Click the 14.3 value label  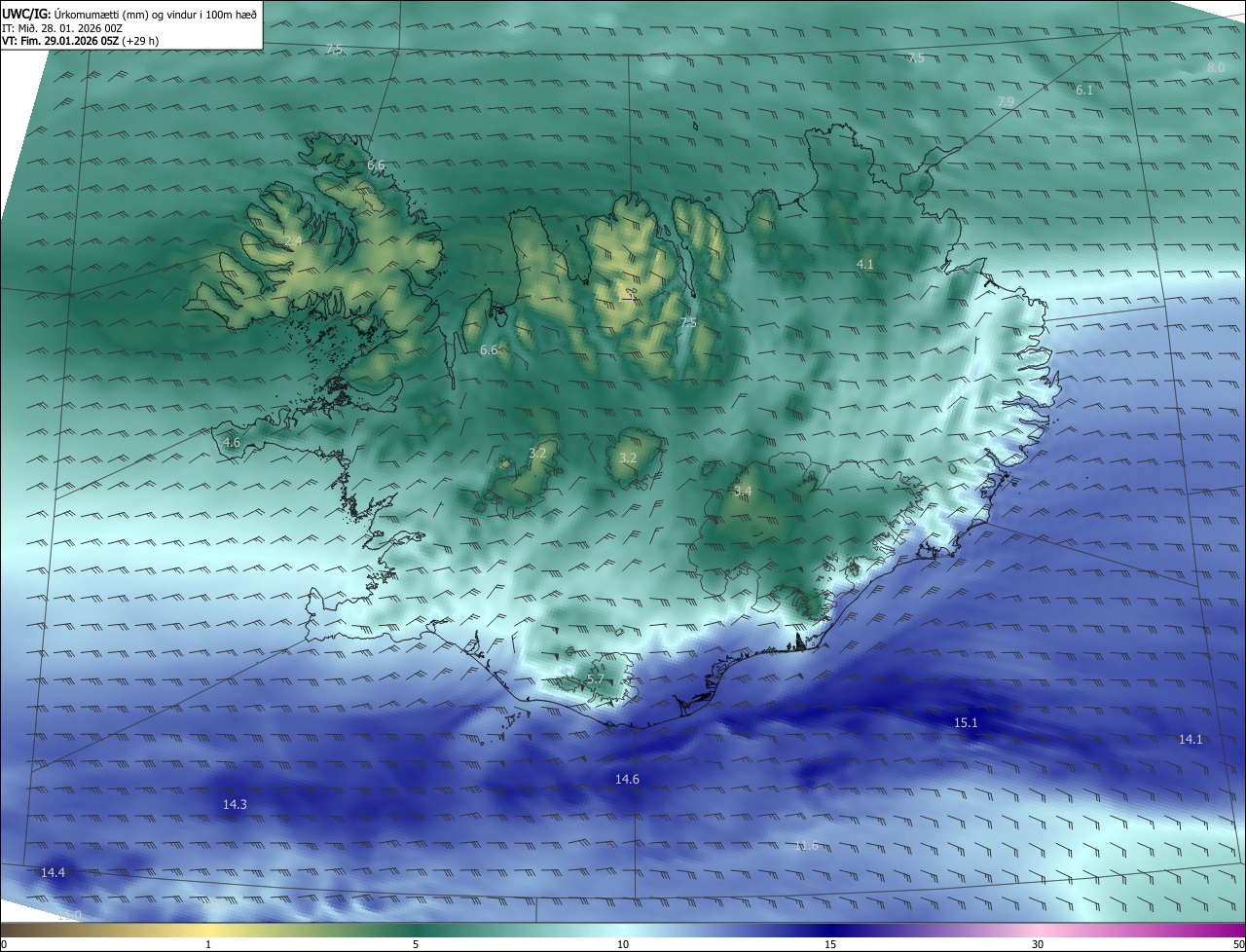pyautogui.click(x=235, y=804)
